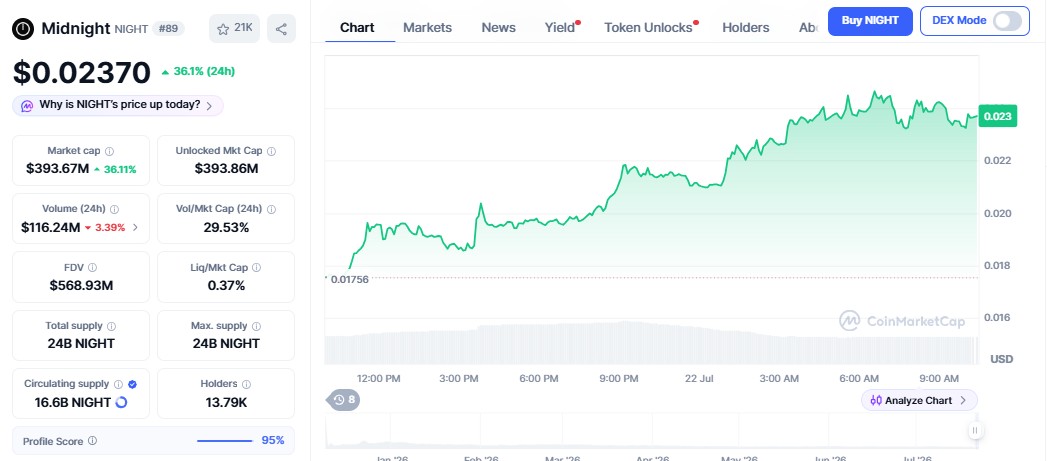Screen dimensions: 1047x461
Task: Click $393.67M market cap value
Action: point(57,169)
